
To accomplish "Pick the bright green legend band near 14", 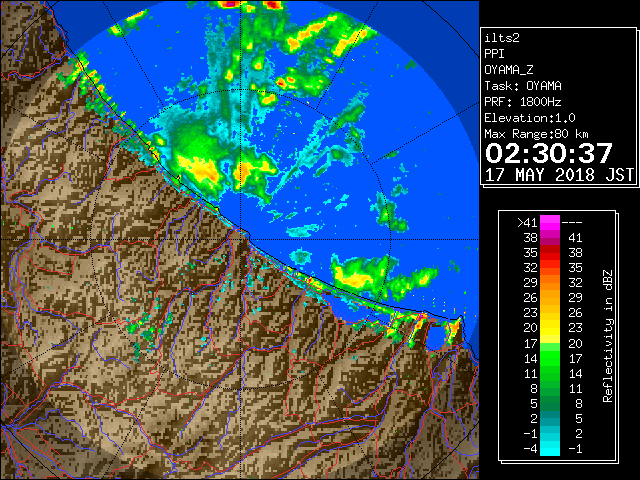I will click(x=550, y=358).
